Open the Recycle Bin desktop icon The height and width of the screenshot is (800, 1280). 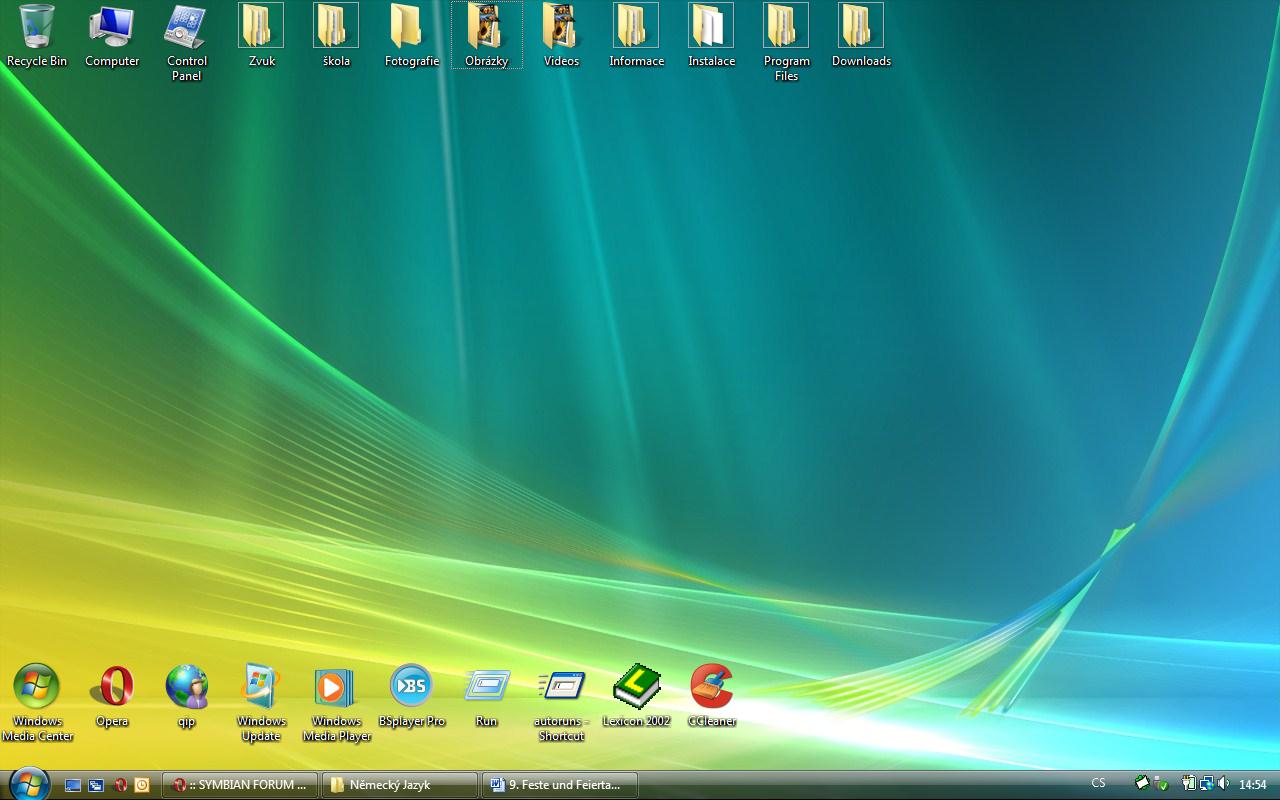click(37, 36)
